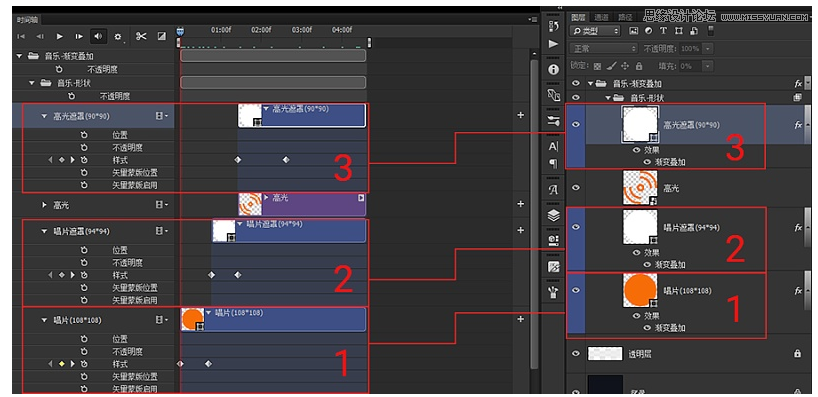Hide the 音乐-渐变叠加 group layer

pyautogui.click(x=576, y=83)
